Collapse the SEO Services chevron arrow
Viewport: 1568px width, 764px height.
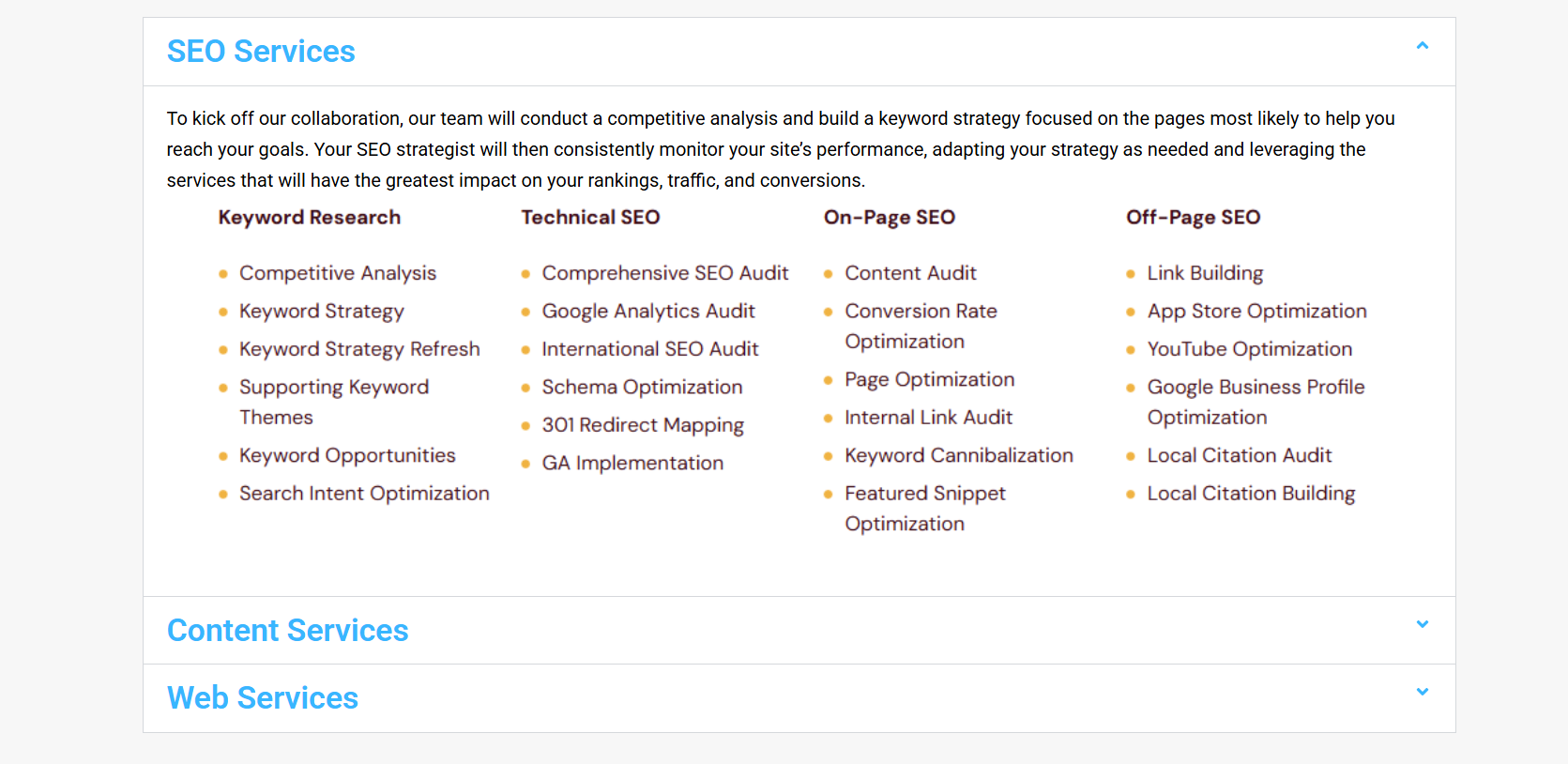[1422, 46]
